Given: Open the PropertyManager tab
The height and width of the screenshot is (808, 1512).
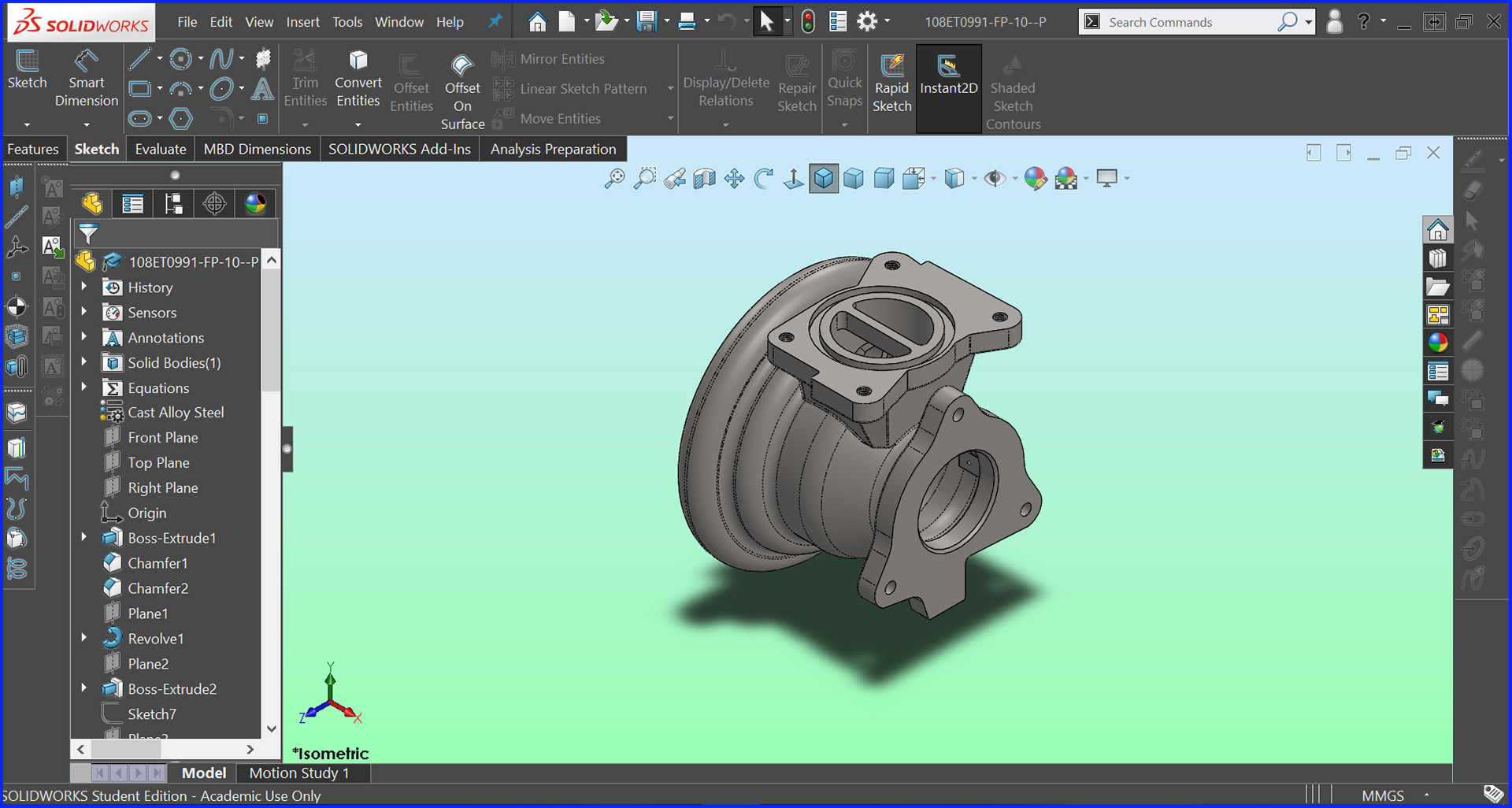Looking at the screenshot, I should tap(133, 204).
